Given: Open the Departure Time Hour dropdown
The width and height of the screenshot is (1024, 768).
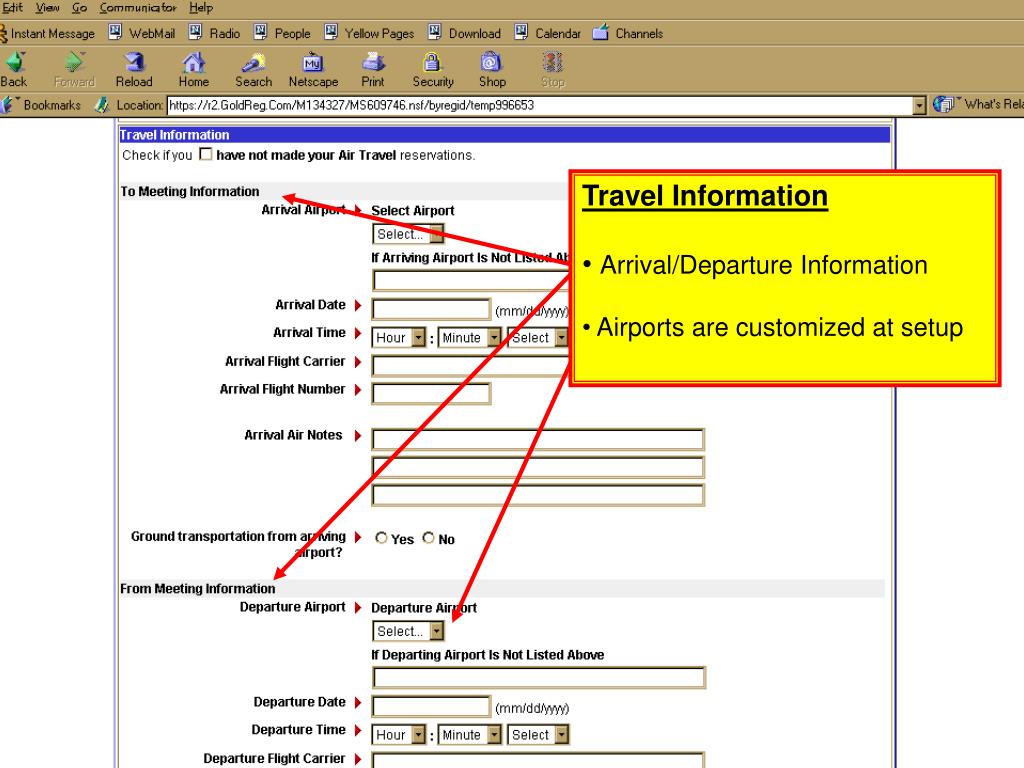Looking at the screenshot, I should pos(399,734).
